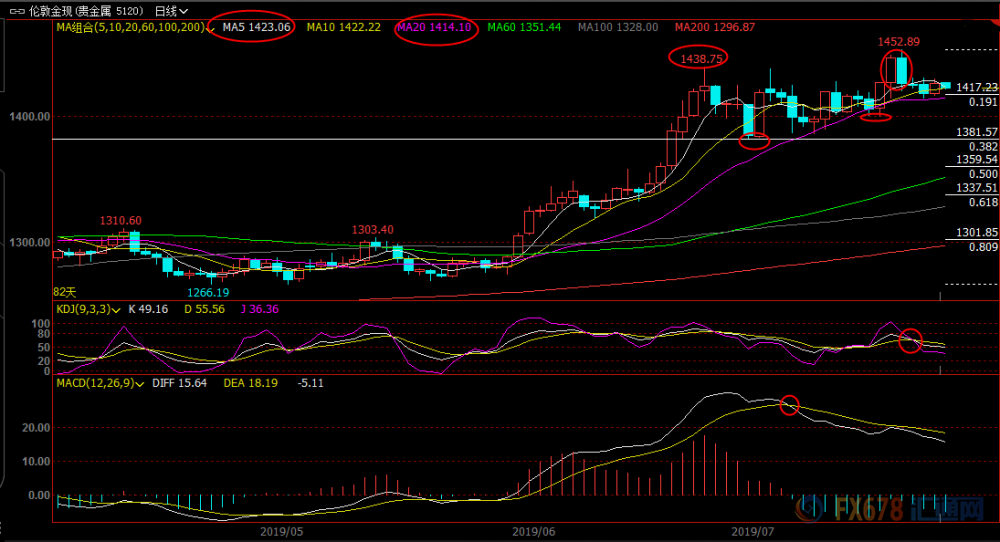Click the MACD DEA 18.19 value

[x=250, y=383]
